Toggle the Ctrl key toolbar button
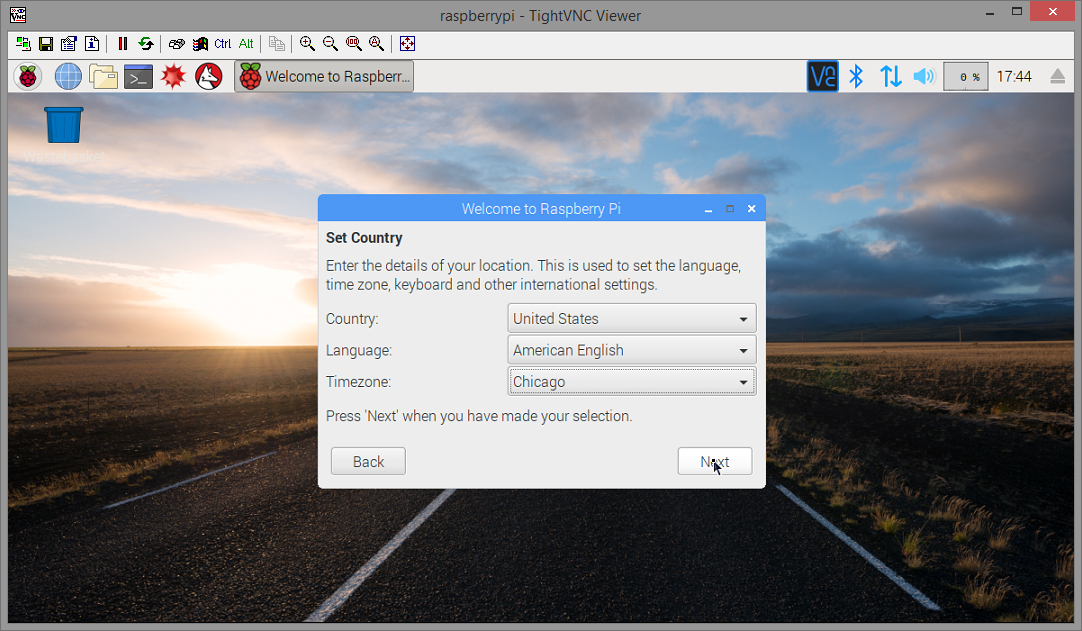 pyautogui.click(x=223, y=44)
